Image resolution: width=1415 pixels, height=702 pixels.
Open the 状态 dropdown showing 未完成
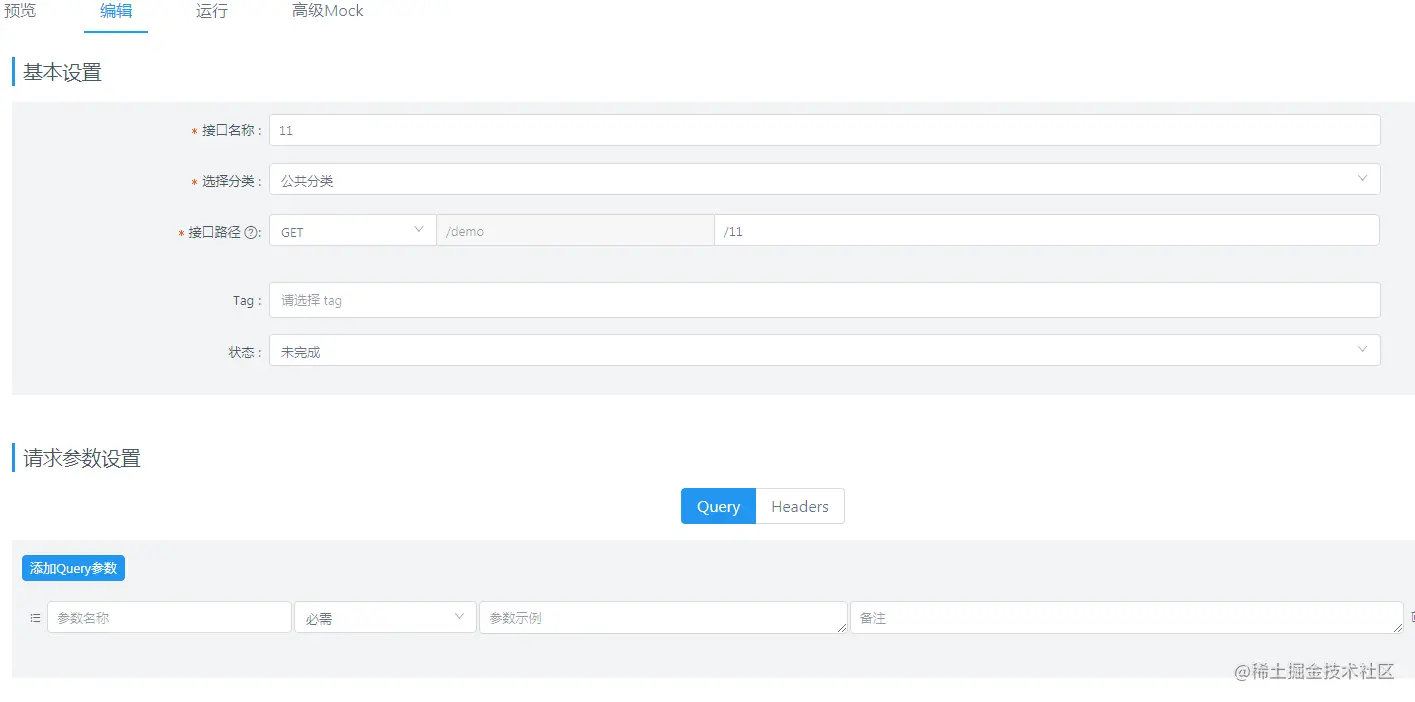click(x=825, y=350)
